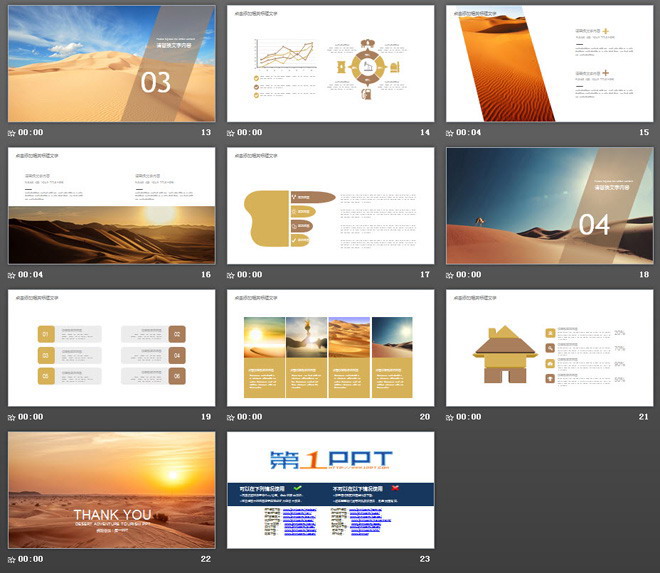Select slide 19 with numbered 01-06 boxes
The height and width of the screenshot is (573, 660).
[111, 348]
